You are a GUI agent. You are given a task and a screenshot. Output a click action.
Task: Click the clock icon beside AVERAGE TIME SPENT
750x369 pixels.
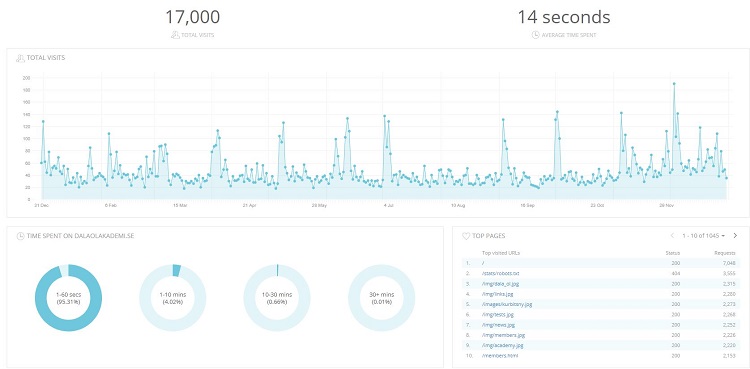(x=536, y=35)
